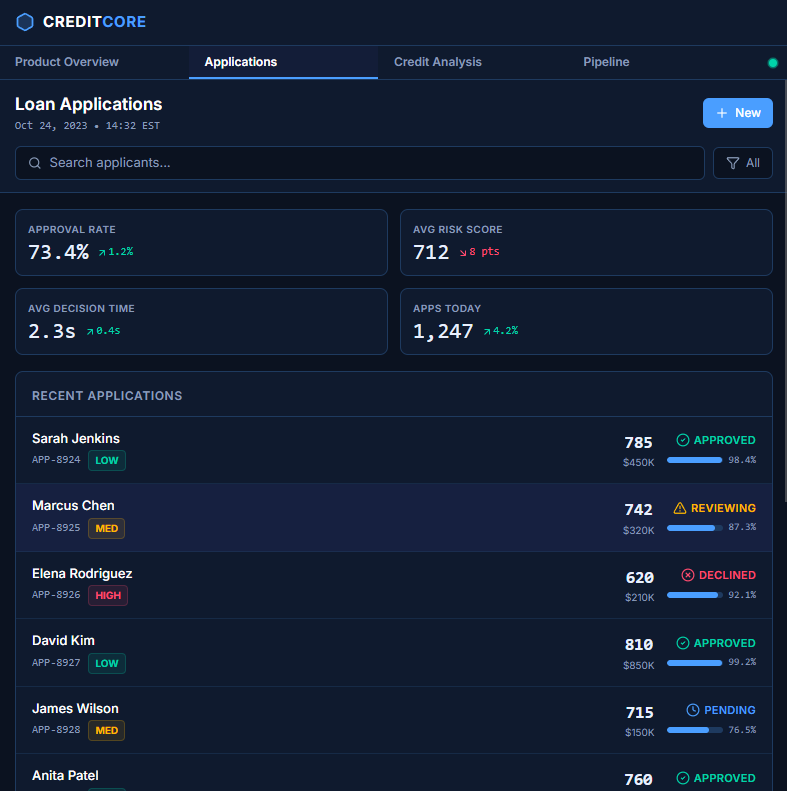Click the green online status dot
This screenshot has height=791, width=787.
pyautogui.click(x=772, y=63)
